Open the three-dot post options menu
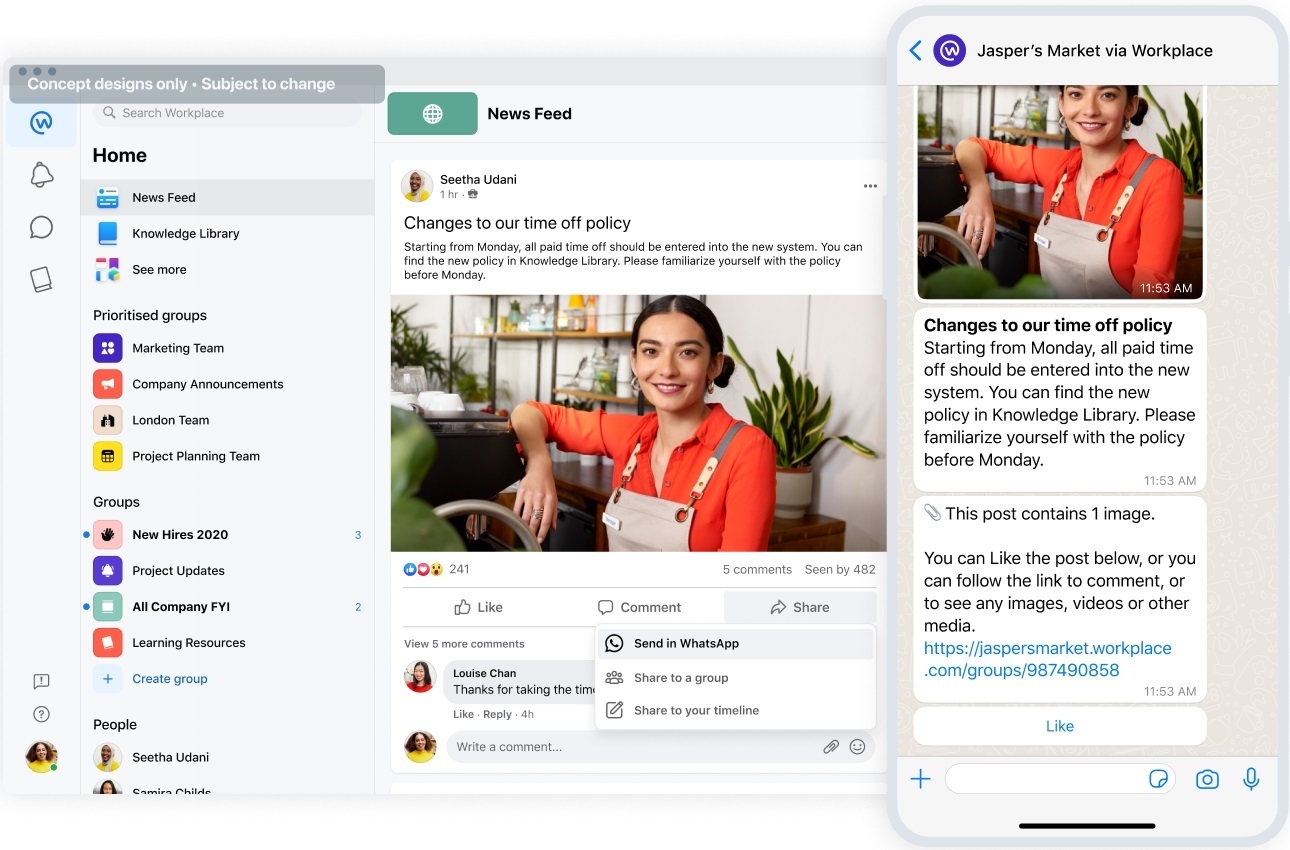The image size is (1290, 850). click(870, 186)
